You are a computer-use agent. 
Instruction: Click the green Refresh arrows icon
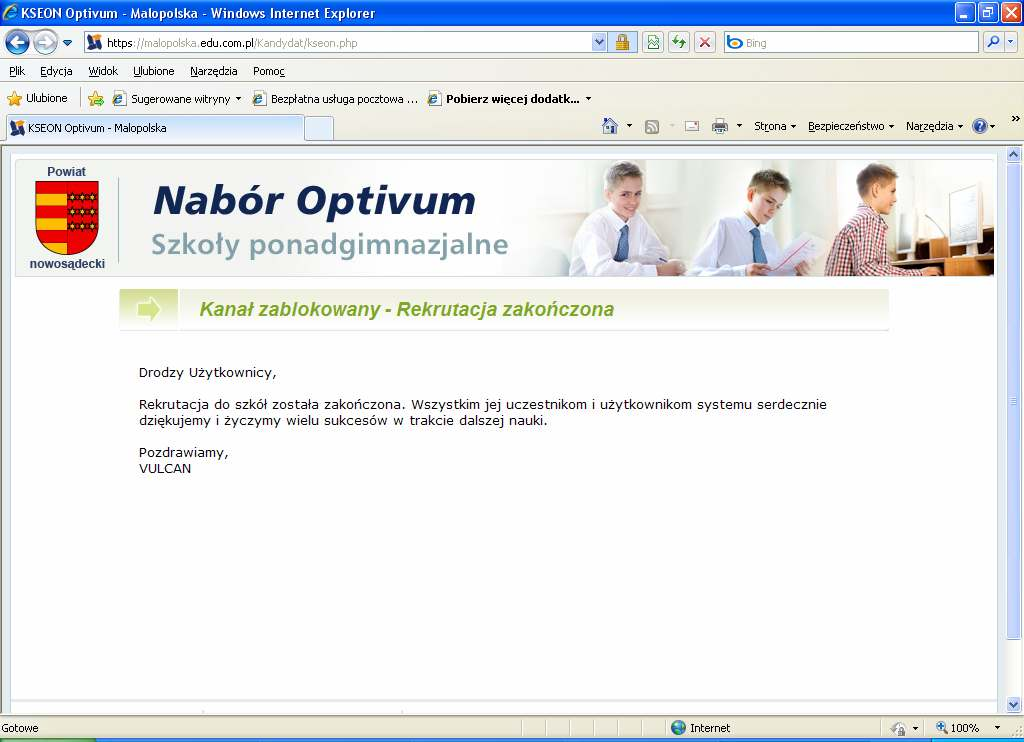[x=679, y=43]
